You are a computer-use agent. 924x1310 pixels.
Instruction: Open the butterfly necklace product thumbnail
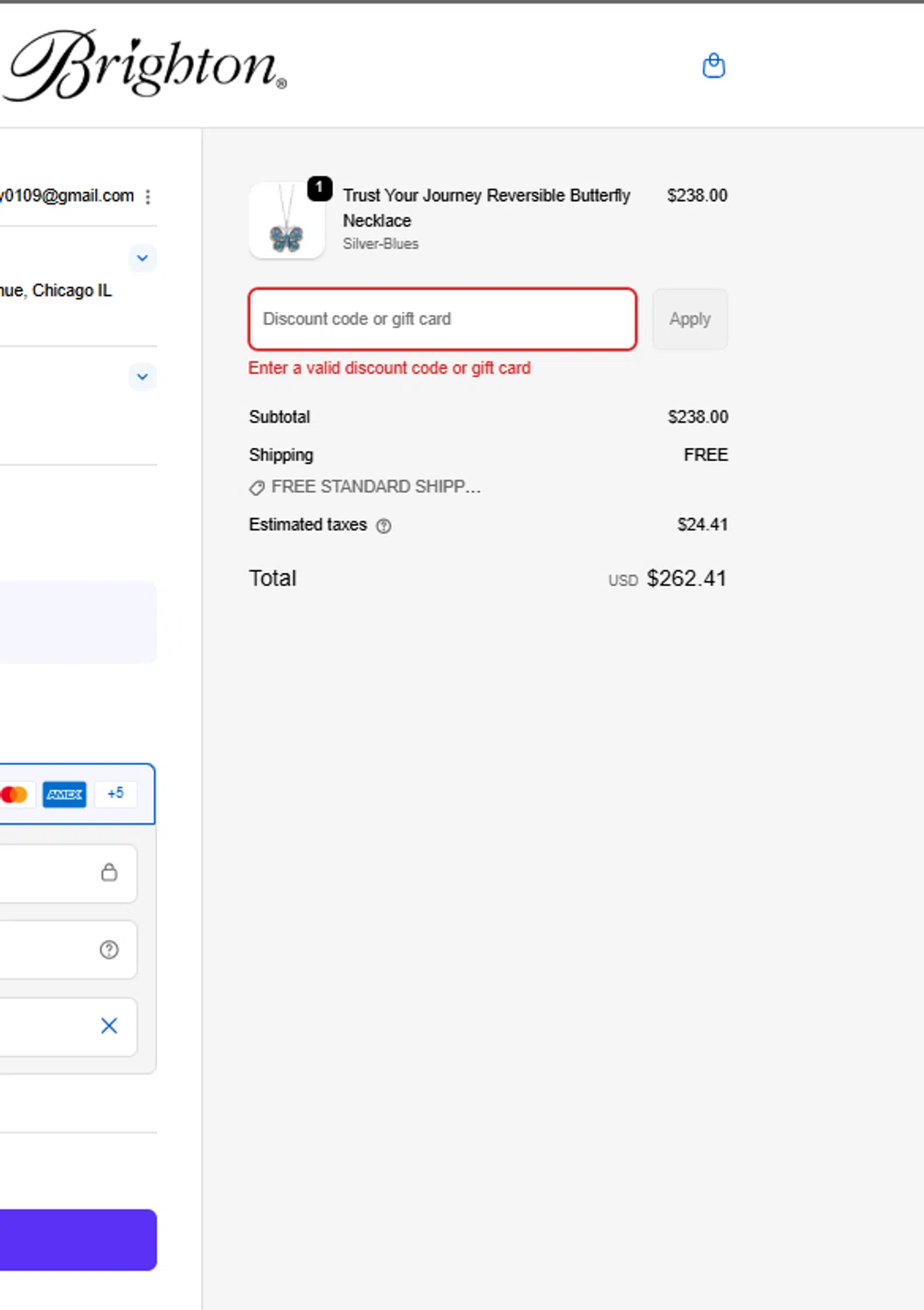[286, 222]
